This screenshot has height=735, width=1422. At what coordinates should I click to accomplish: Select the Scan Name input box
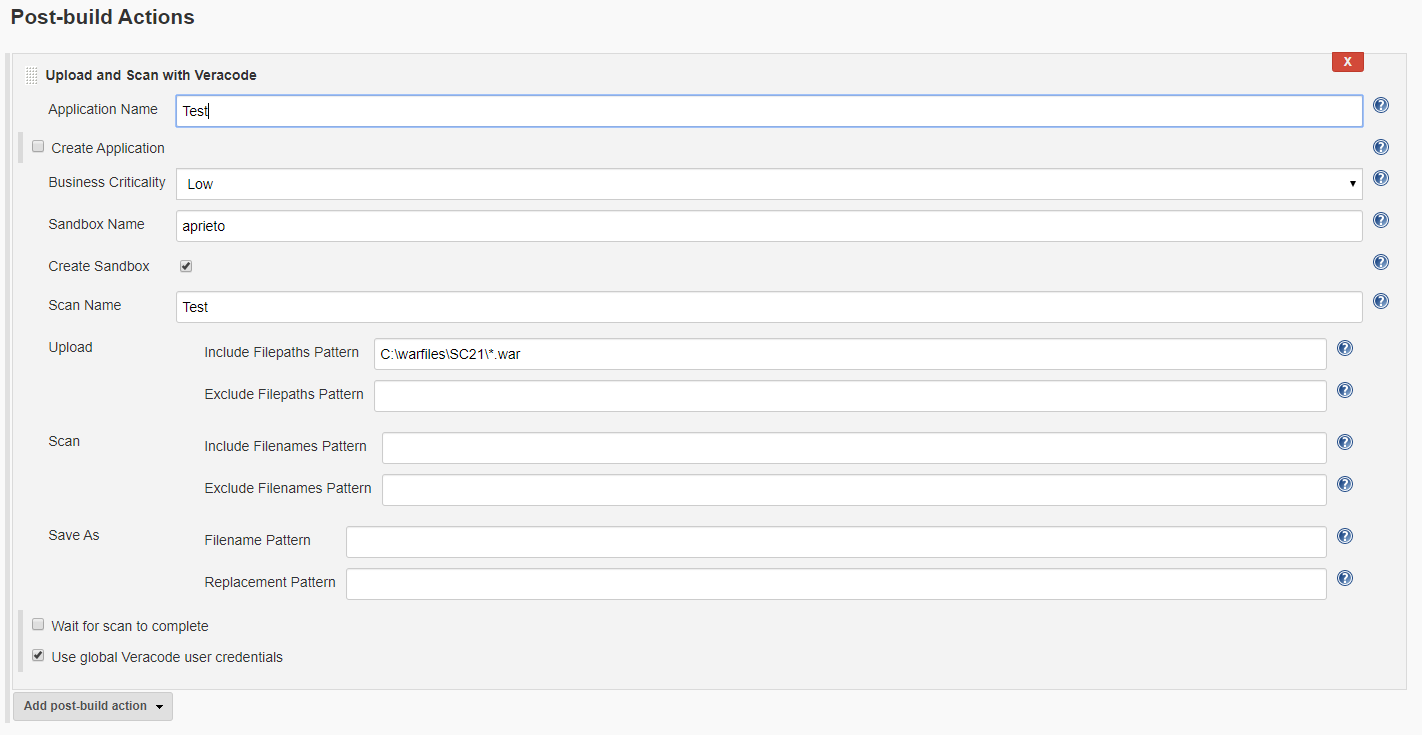768,307
